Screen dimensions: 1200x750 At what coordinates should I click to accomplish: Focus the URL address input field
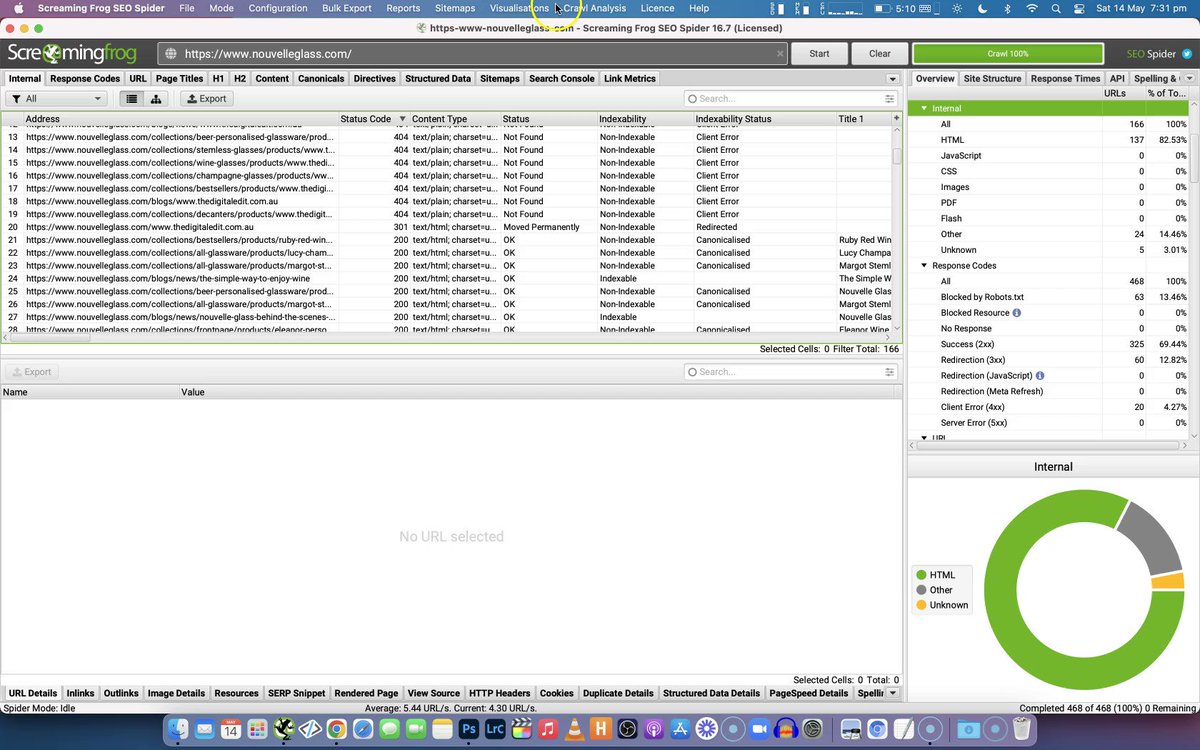click(472, 54)
